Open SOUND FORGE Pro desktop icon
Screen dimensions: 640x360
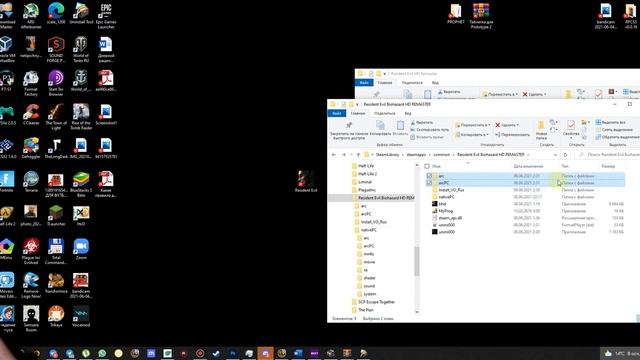point(56,49)
